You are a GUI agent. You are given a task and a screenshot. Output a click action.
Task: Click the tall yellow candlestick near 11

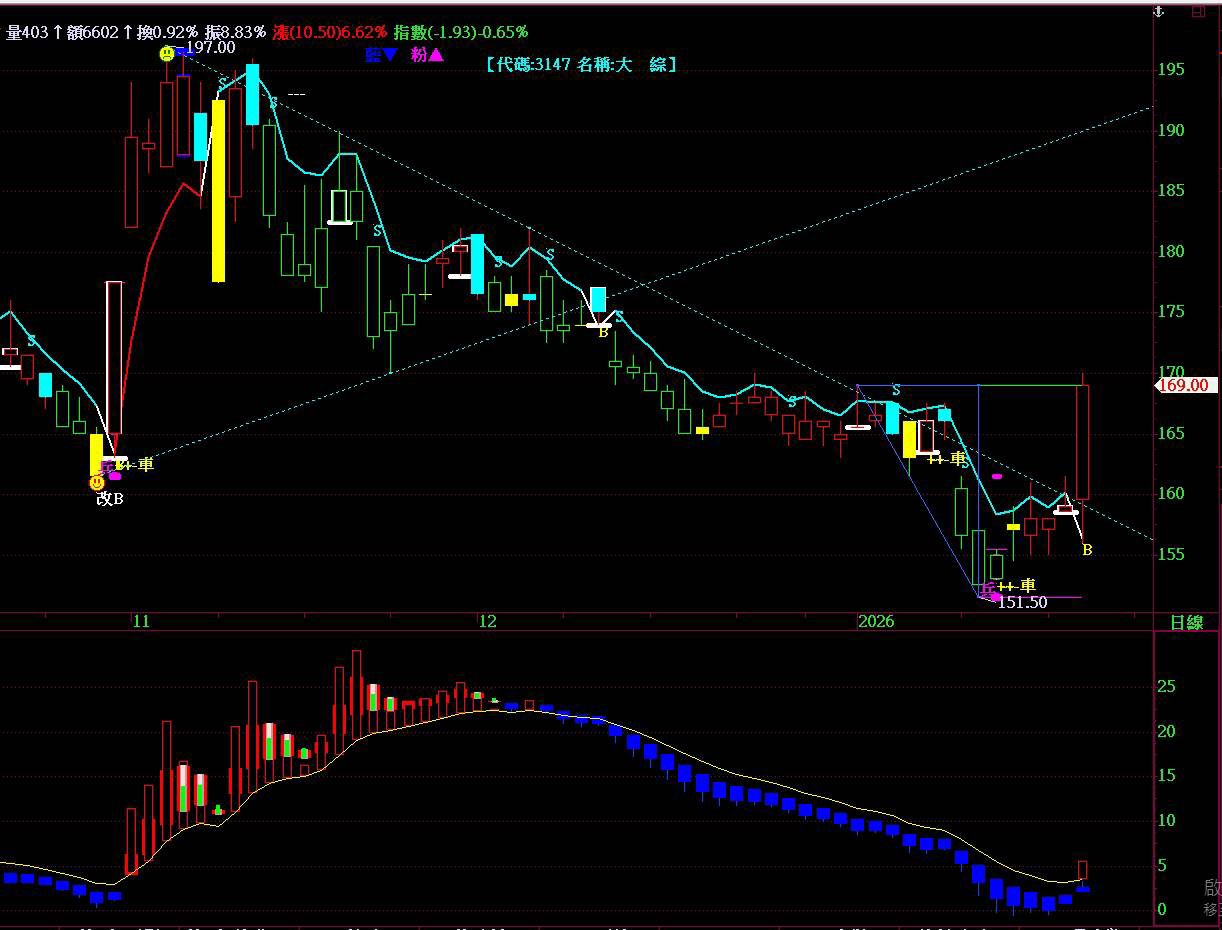tap(218, 190)
